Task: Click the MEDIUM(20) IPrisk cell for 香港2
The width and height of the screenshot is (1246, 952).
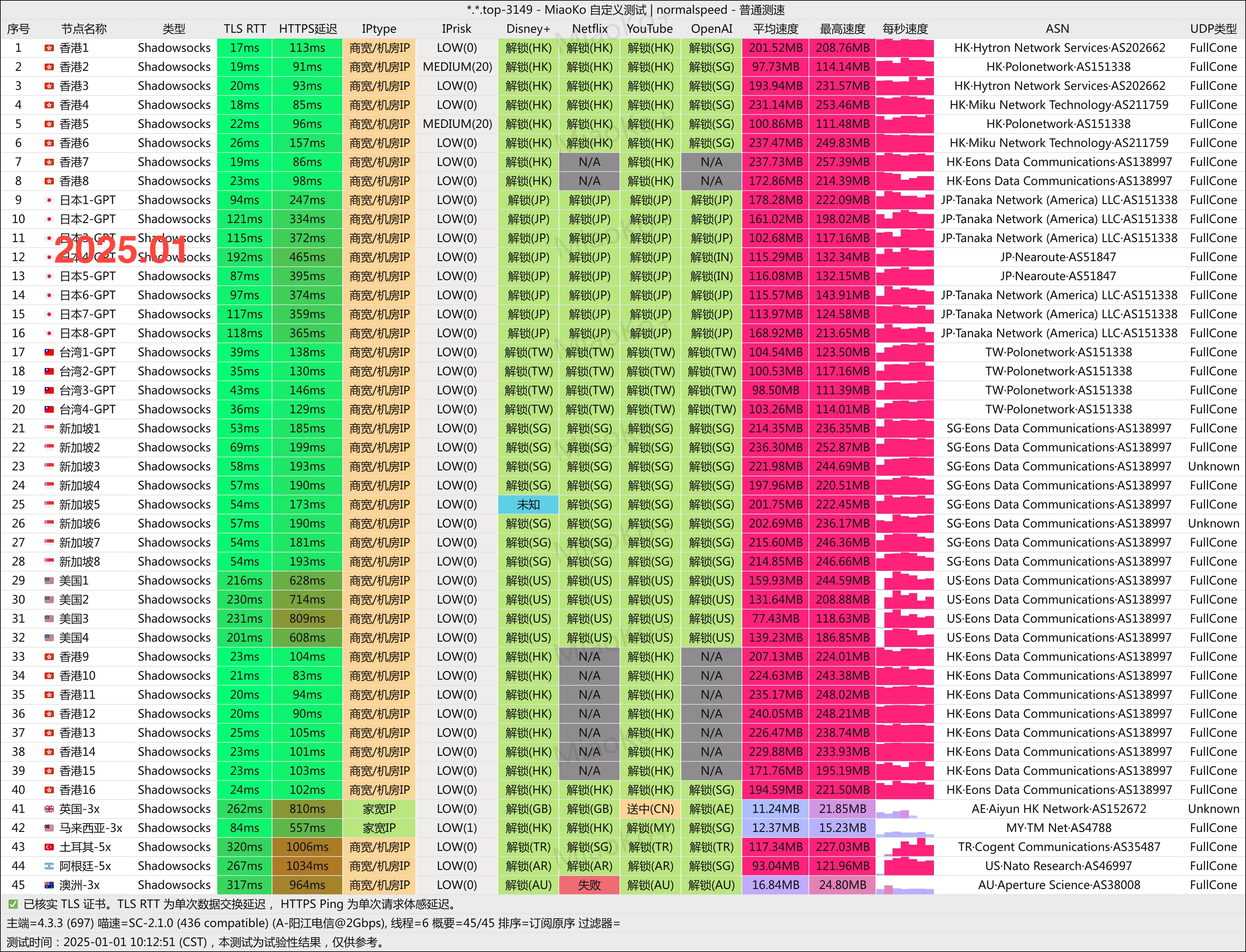Action: [457, 67]
